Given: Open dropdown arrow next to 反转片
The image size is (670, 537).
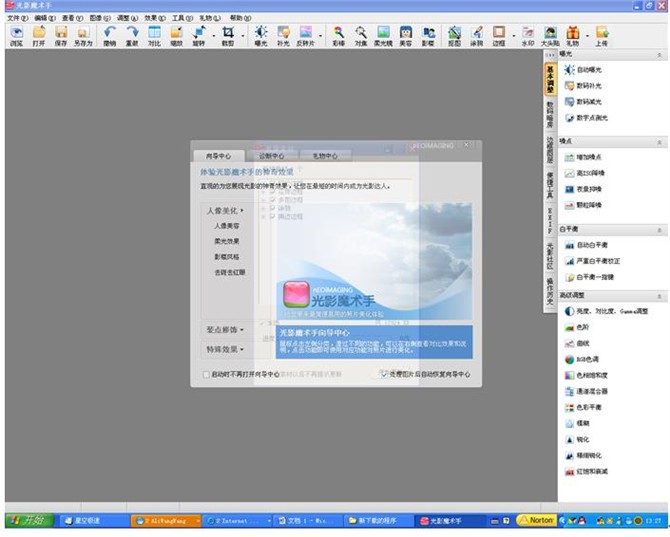Looking at the screenshot, I should pyautogui.click(x=321, y=36).
